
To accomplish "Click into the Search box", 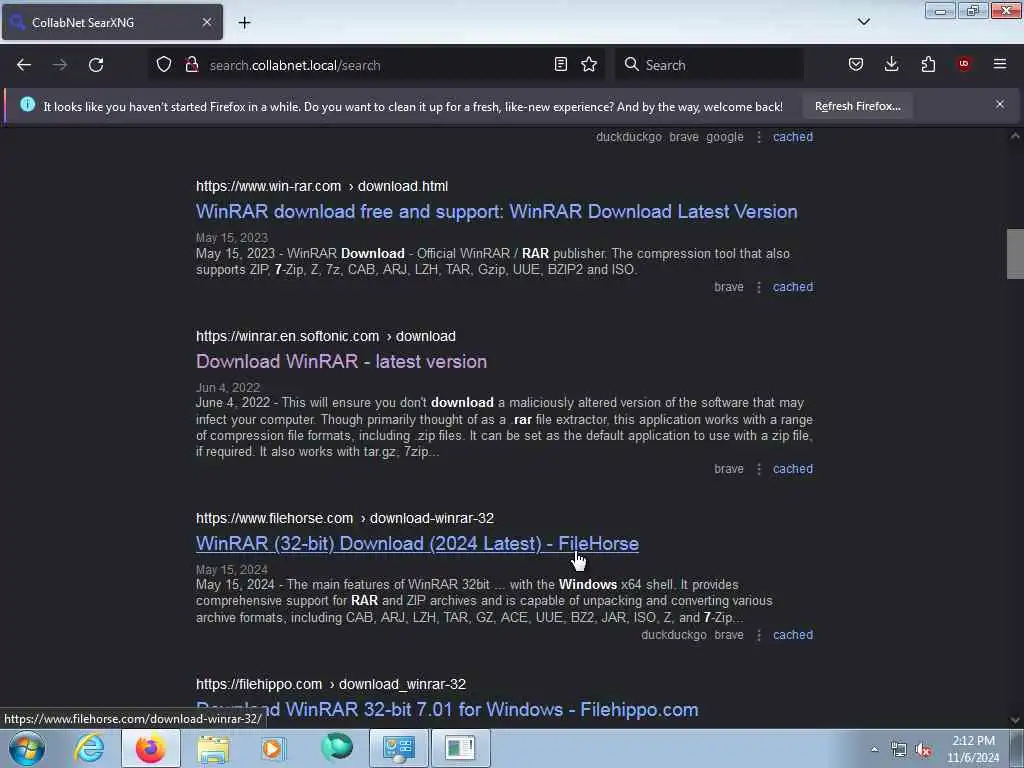I will pos(709,65).
